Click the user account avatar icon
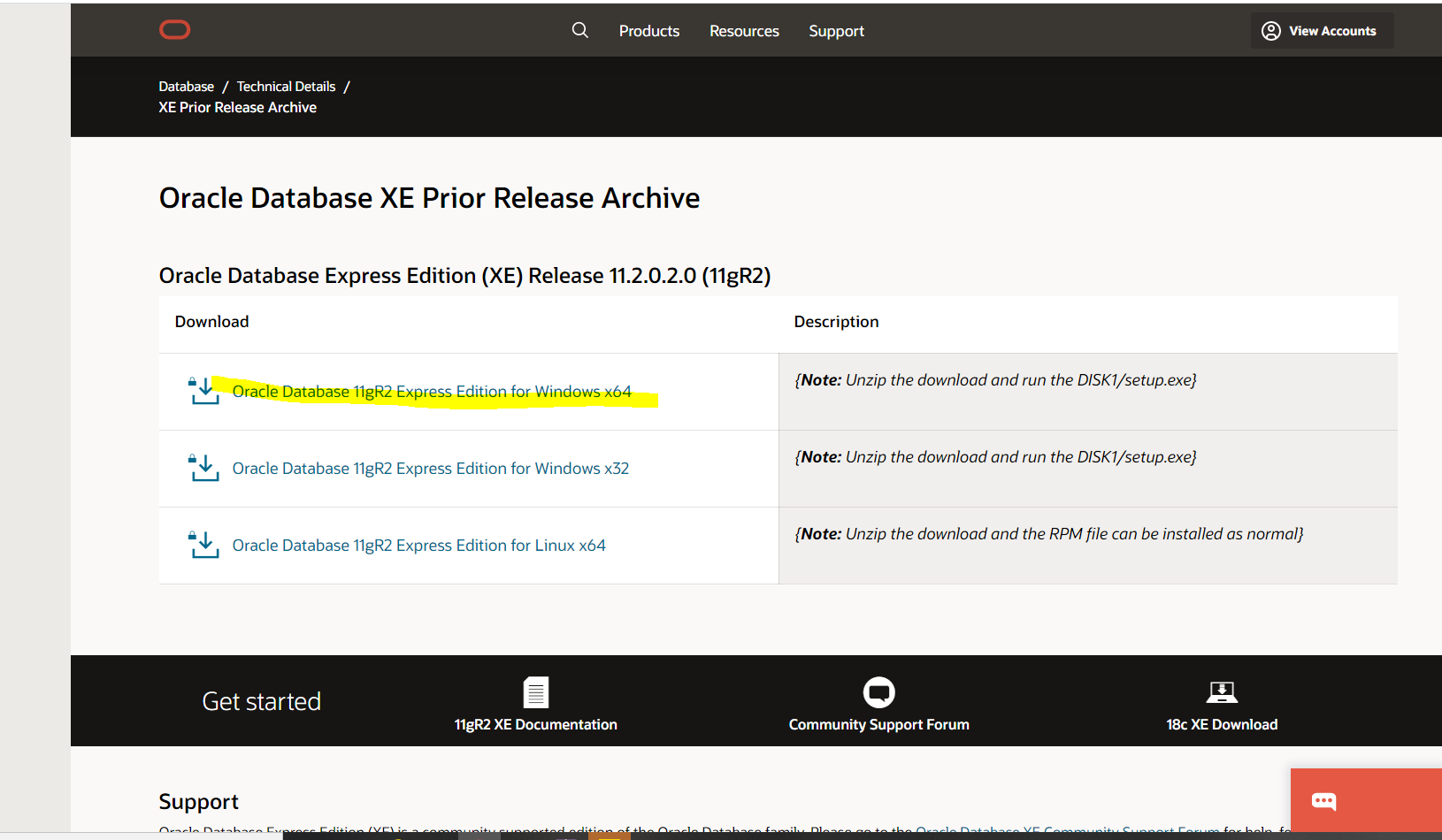Viewport: 1442px width, 840px height. pos(1271,31)
